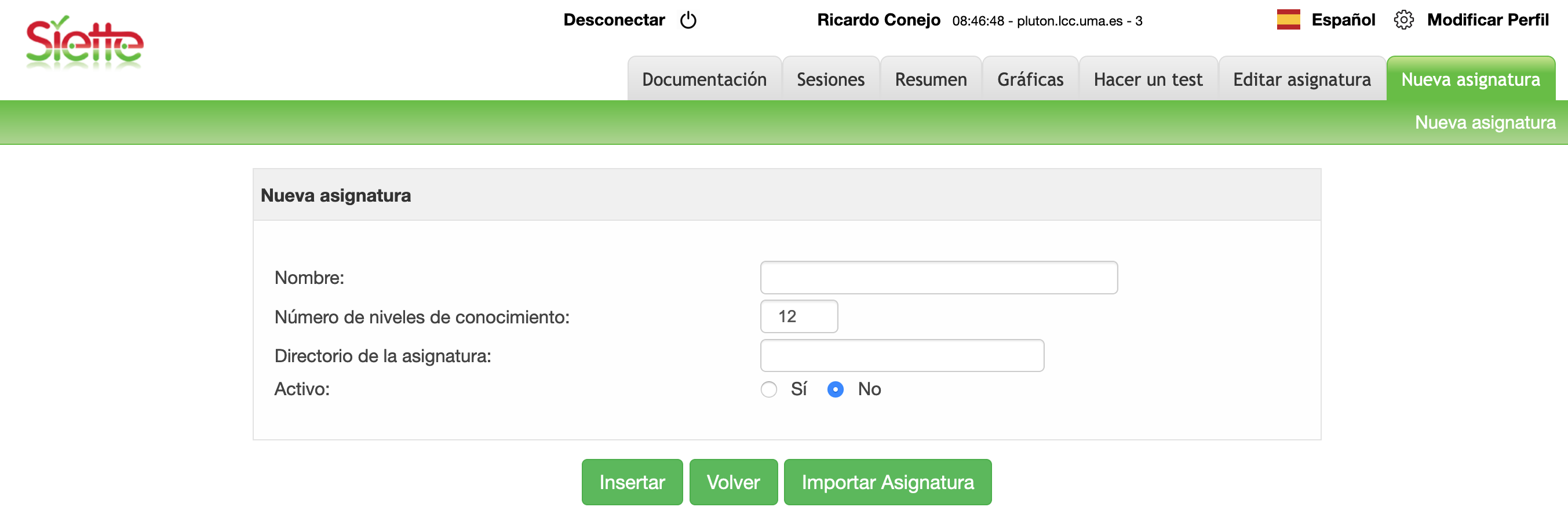This screenshot has height=525, width=1568.
Task: Click the Importar Asignatura button
Action: tap(887, 482)
